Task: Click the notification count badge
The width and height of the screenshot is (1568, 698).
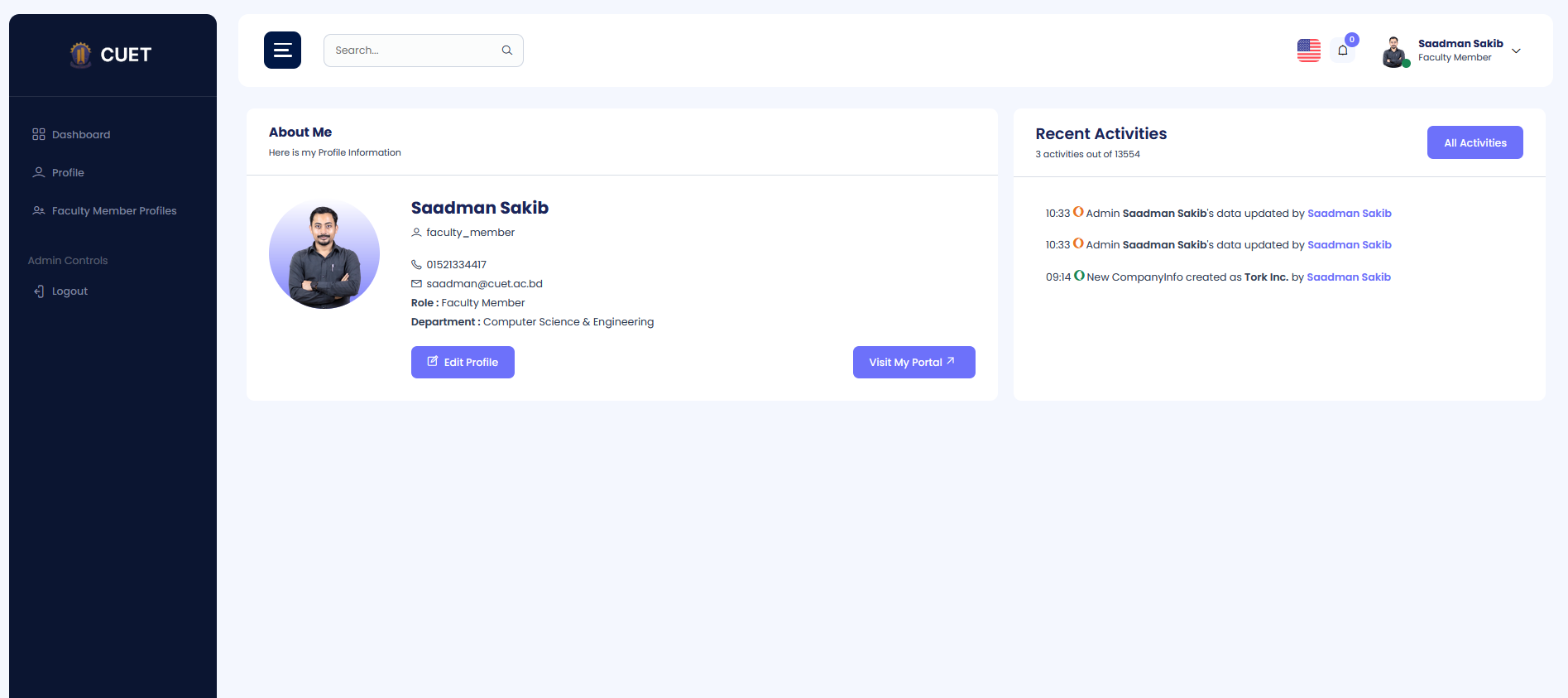Action: [x=1352, y=40]
